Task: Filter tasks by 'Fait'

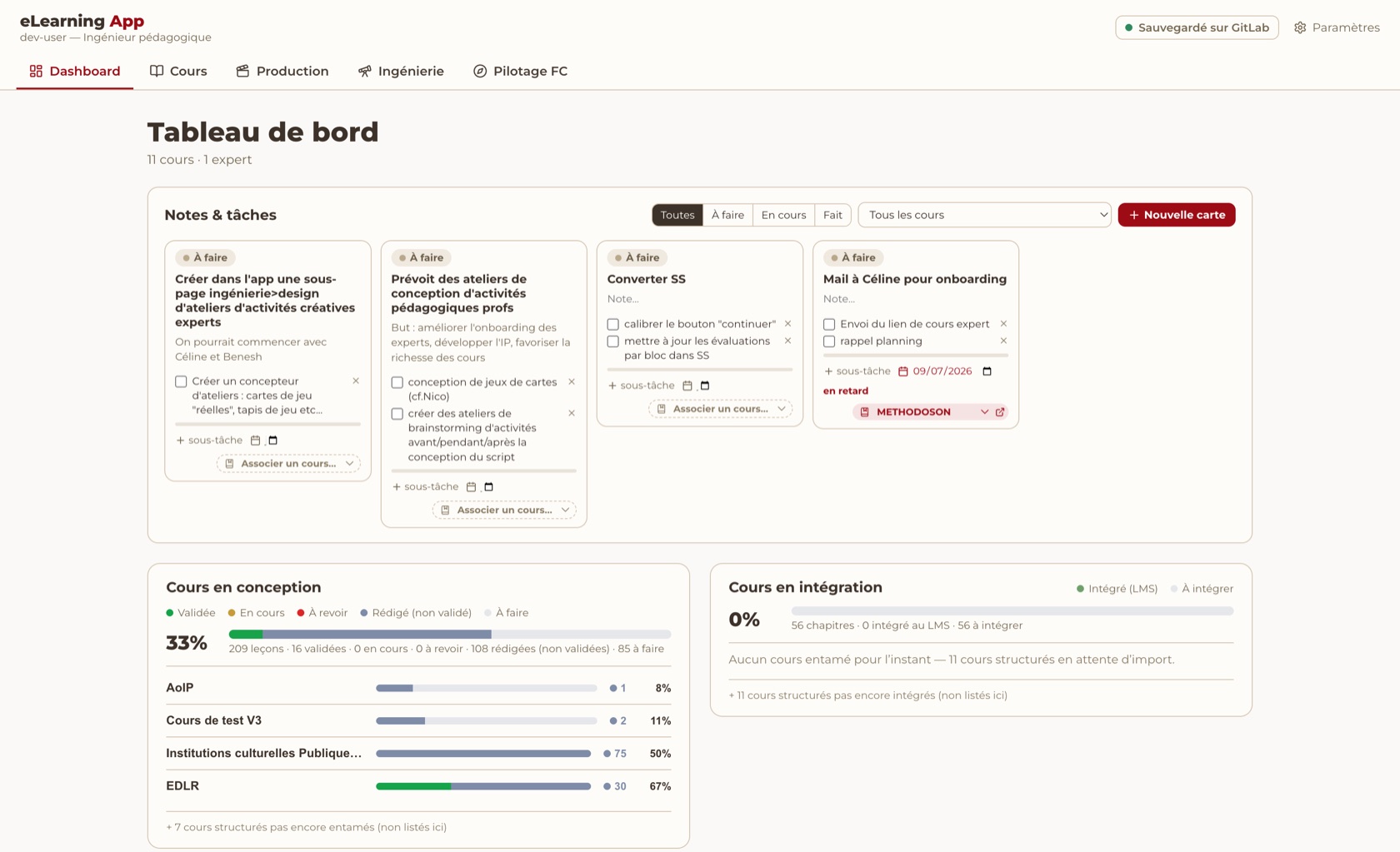Action: tap(832, 215)
